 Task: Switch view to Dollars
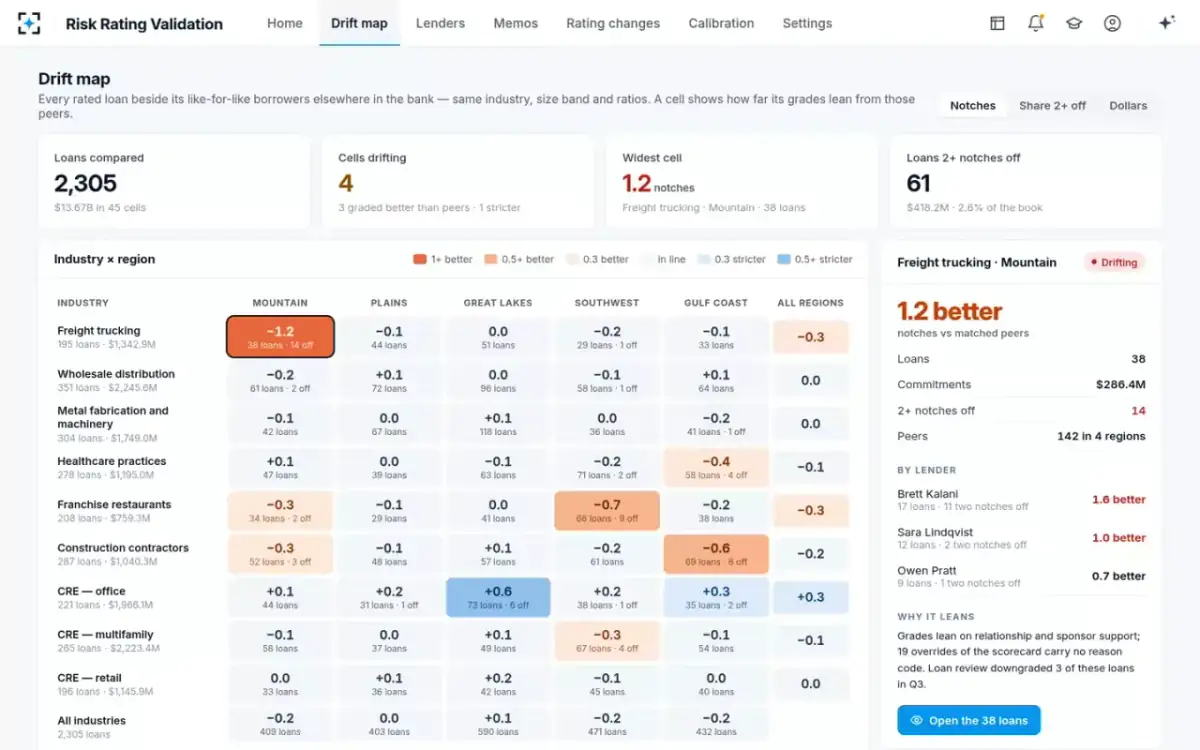(x=1128, y=106)
